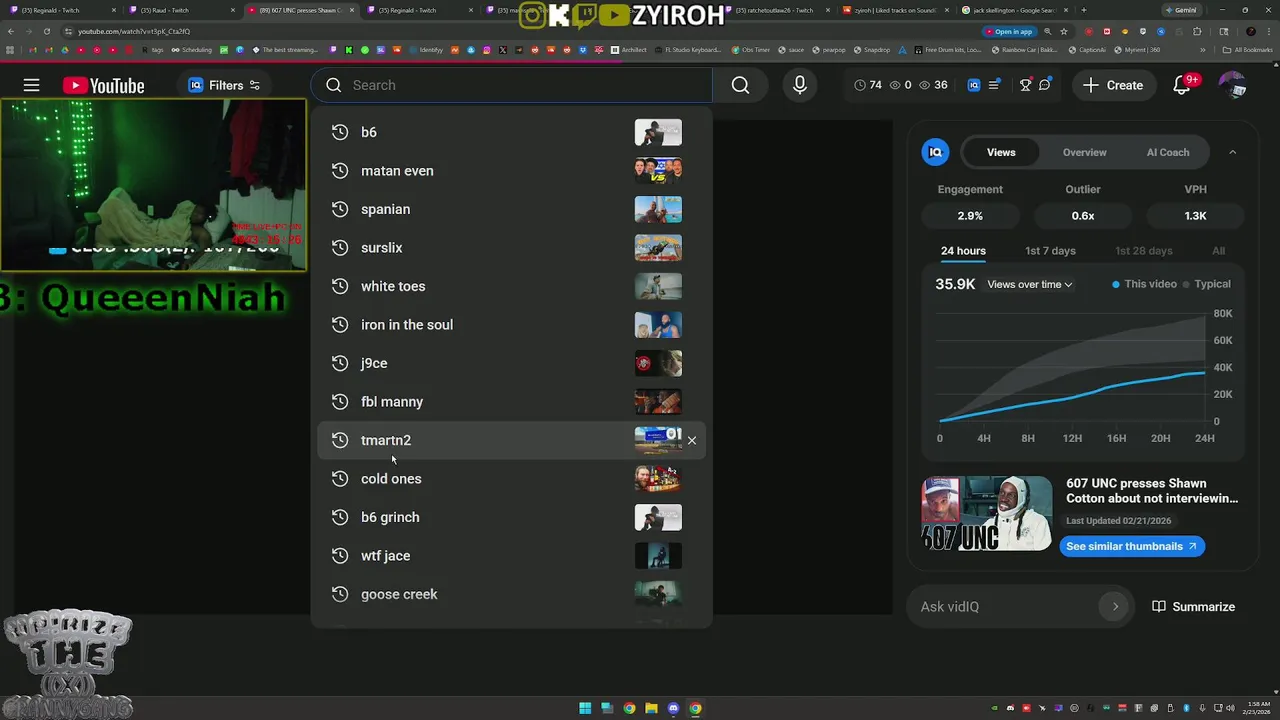
Task: Select the 1st 28 days range
Action: pyautogui.click(x=1144, y=251)
